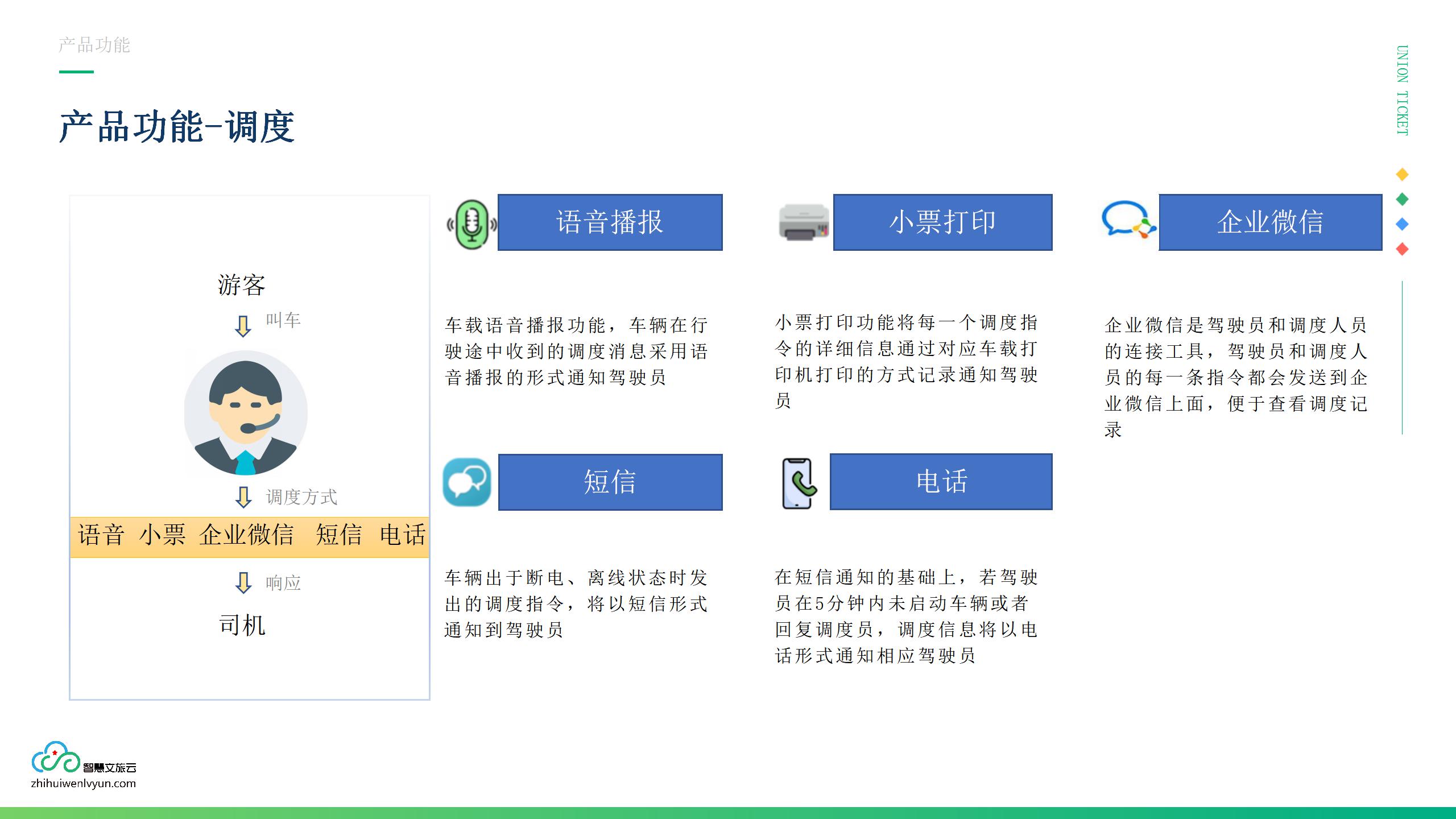This screenshot has width=1456, height=819.
Task: Open the zhihuiwenlvyun.com link
Action: [84, 783]
